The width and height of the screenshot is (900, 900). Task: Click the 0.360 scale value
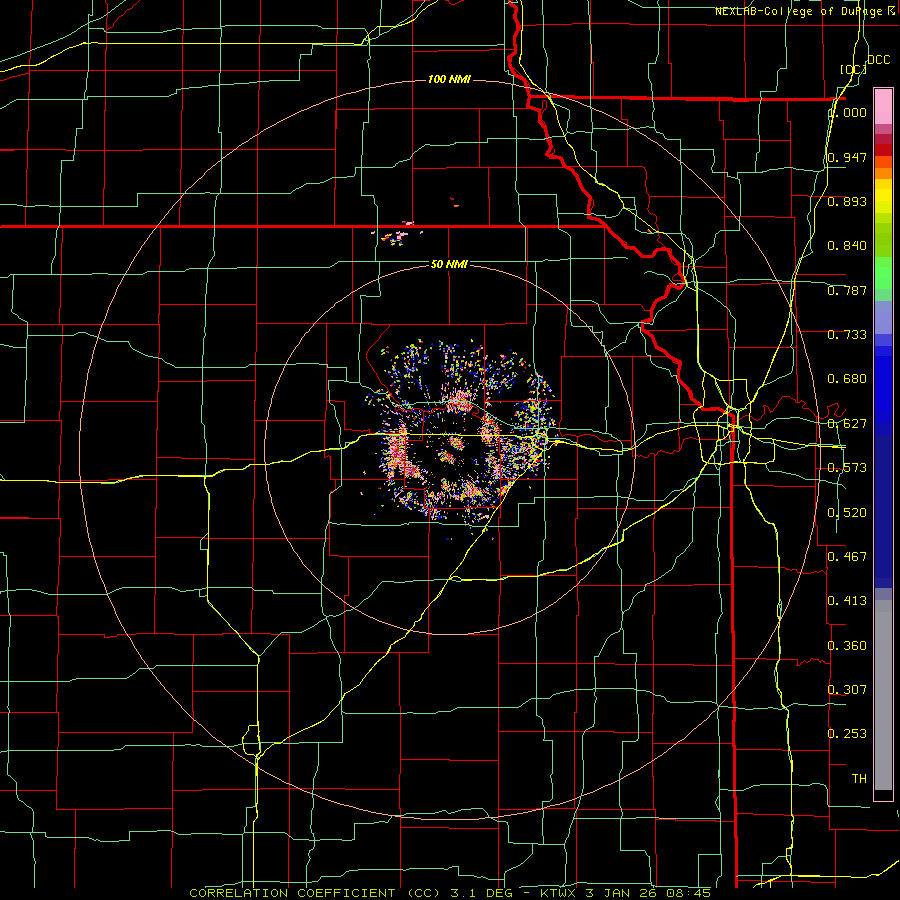(847, 645)
